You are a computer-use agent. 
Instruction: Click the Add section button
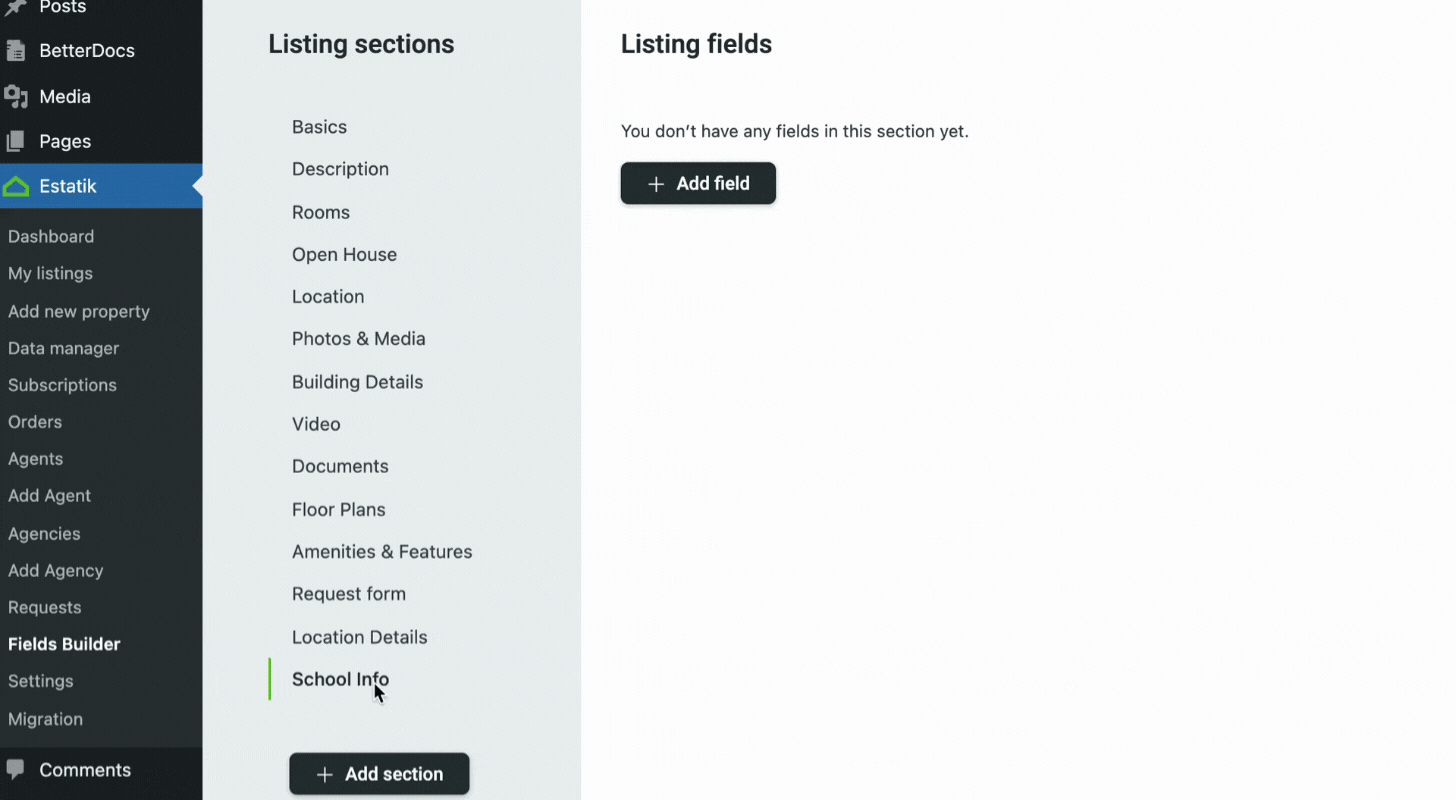pos(379,774)
